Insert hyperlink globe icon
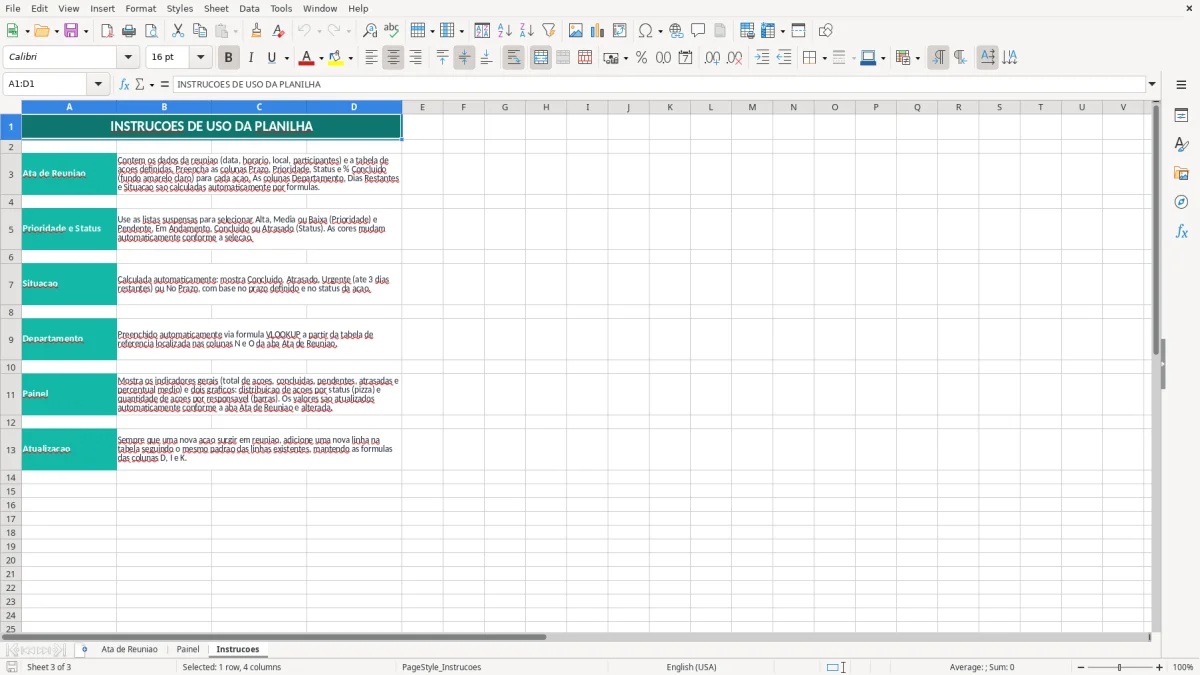 tap(676, 31)
